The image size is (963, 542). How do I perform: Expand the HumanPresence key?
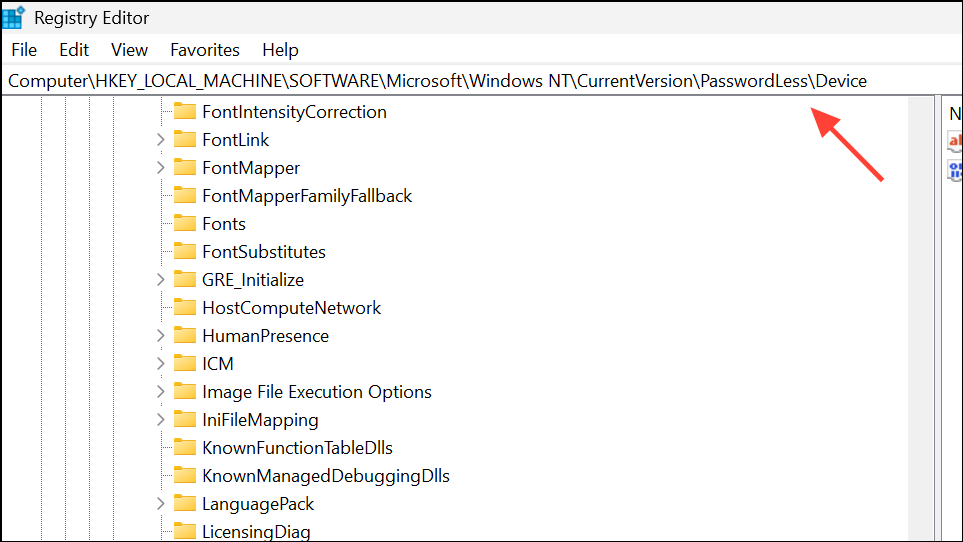click(160, 335)
